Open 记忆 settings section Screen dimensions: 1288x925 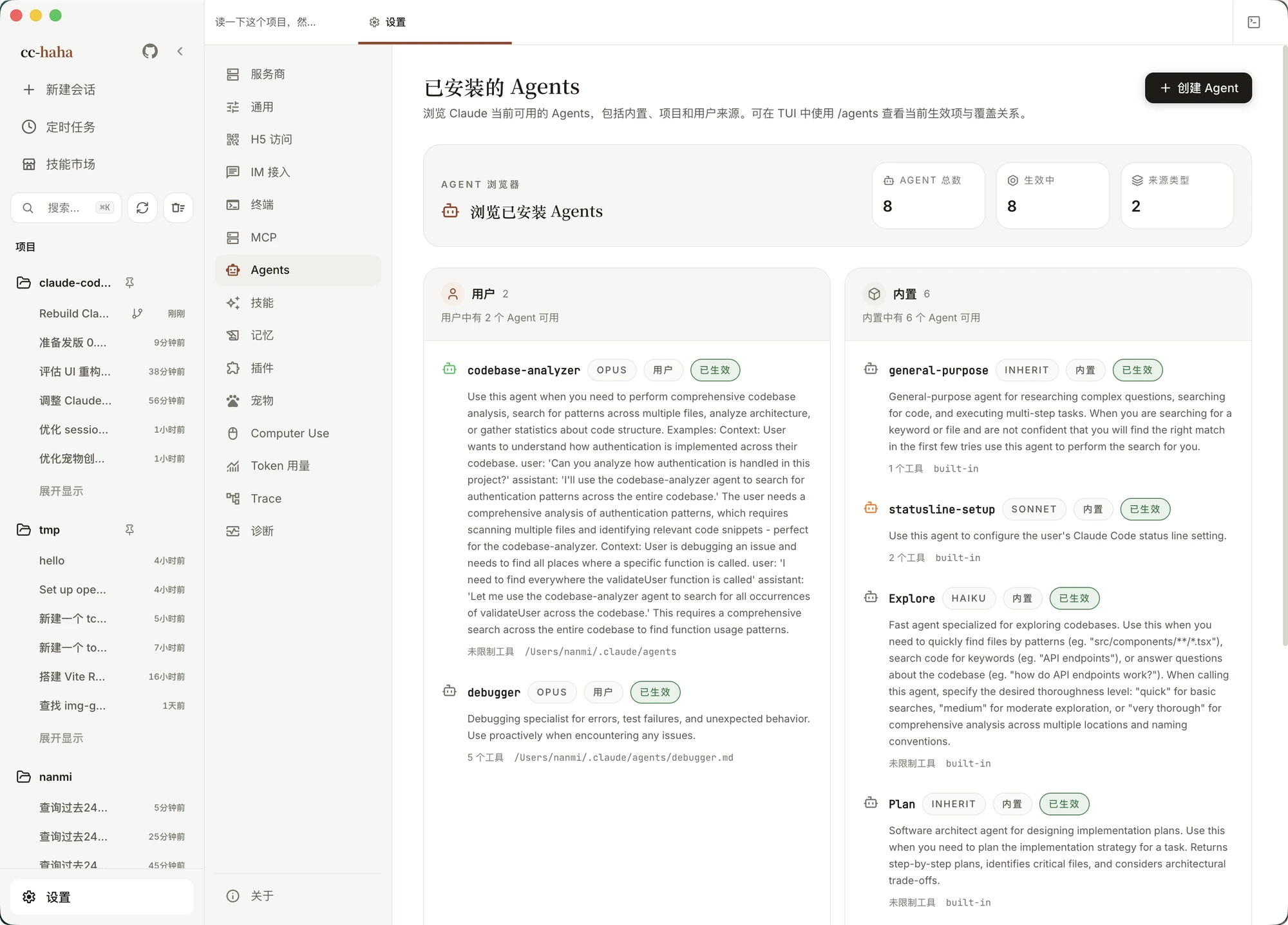pyautogui.click(x=298, y=336)
